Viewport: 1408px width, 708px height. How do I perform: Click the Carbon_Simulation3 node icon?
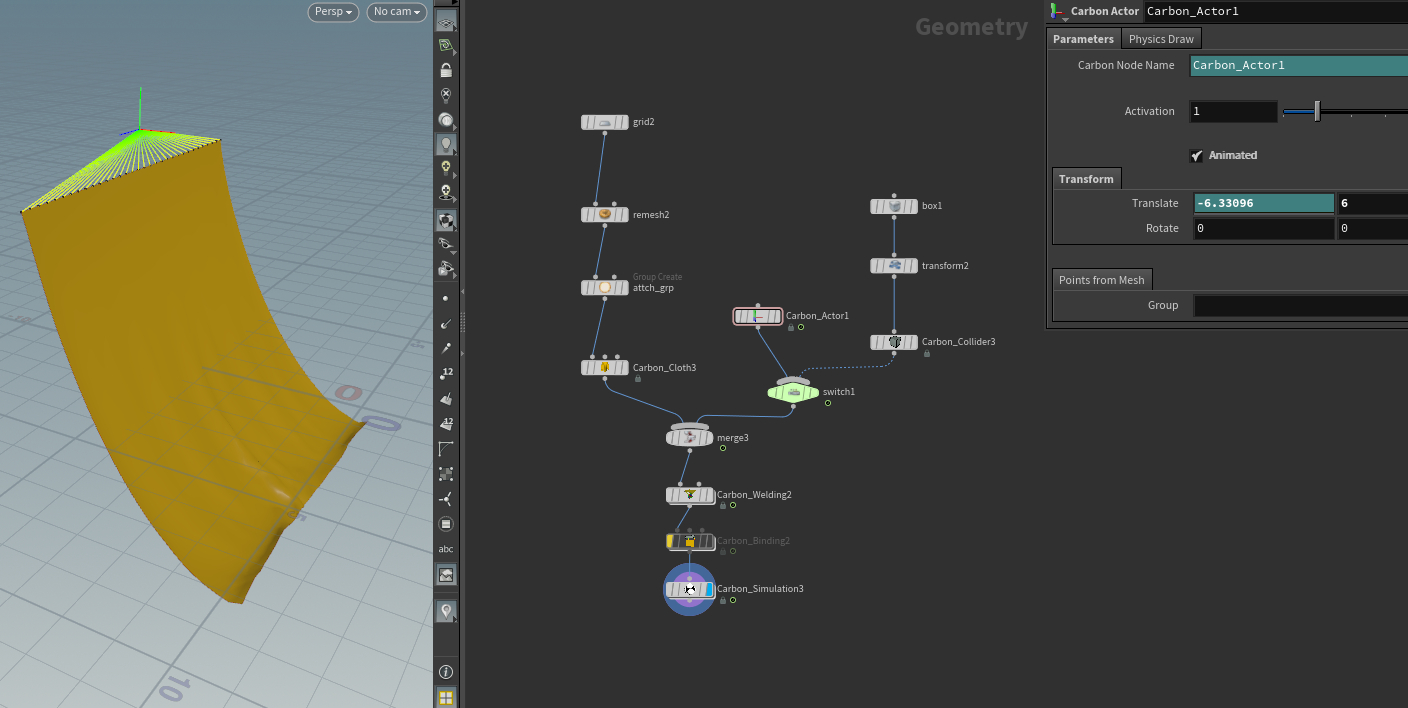pos(690,590)
